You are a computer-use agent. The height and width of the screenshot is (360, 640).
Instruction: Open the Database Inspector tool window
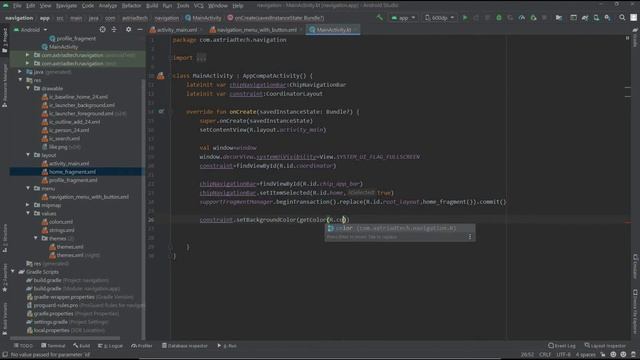click(184, 346)
